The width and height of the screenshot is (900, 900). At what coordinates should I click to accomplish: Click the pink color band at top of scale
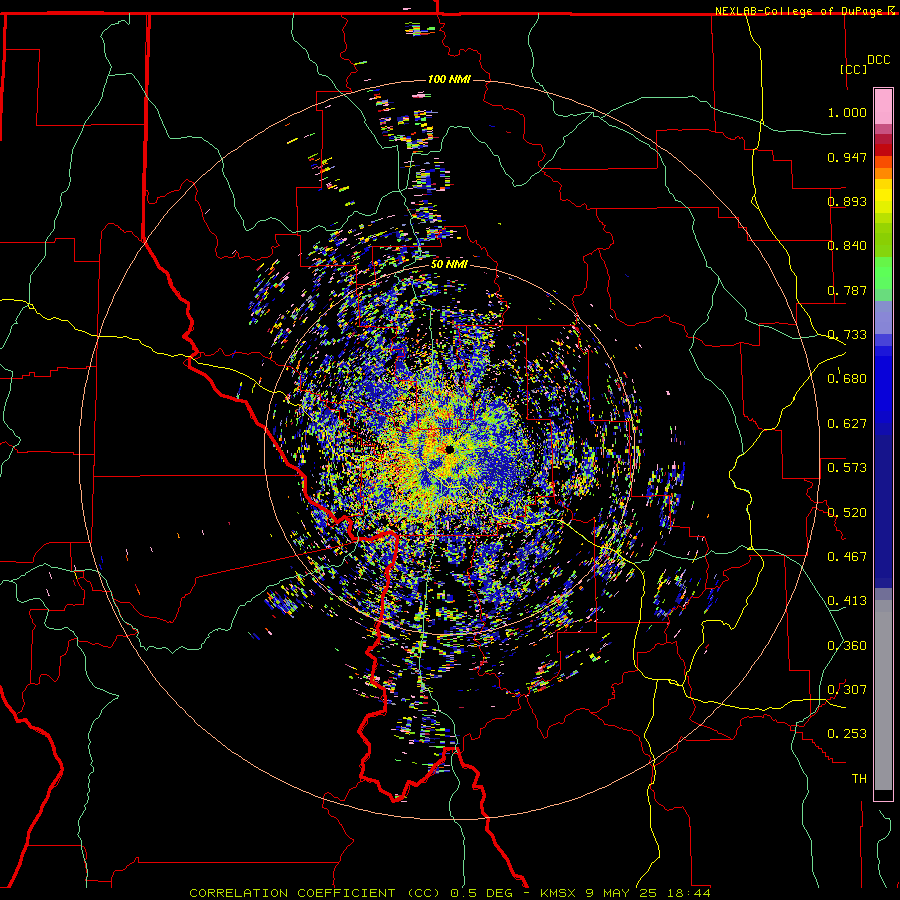tap(883, 106)
